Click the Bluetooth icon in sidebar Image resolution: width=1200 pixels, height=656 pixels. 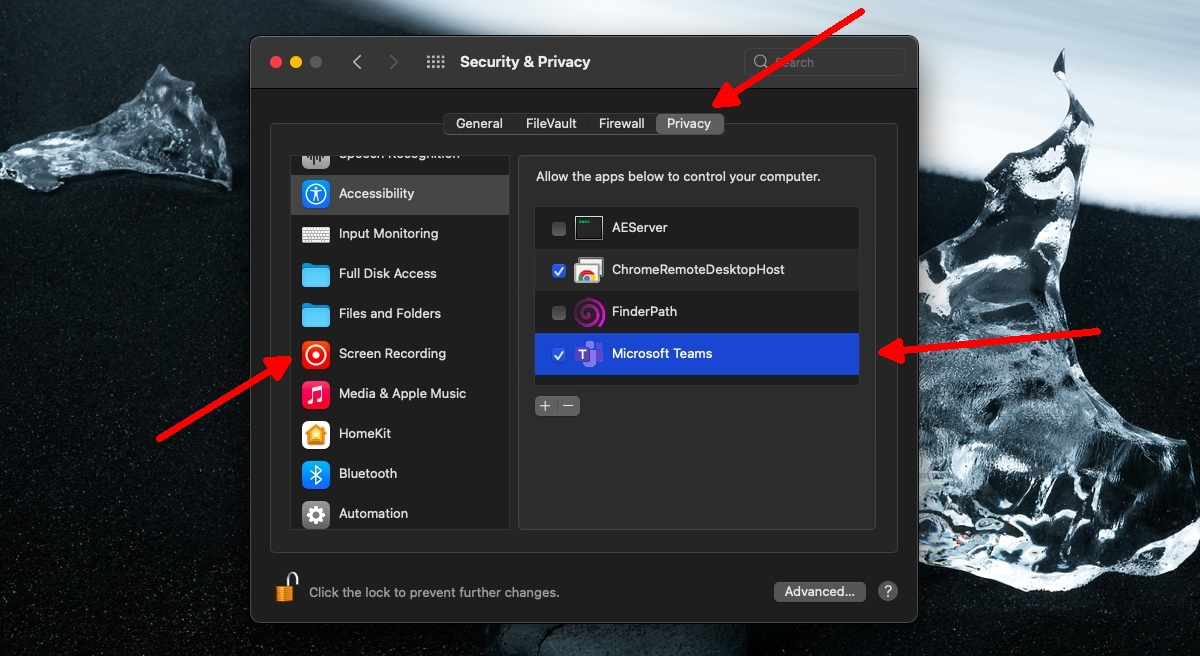pyautogui.click(x=316, y=474)
